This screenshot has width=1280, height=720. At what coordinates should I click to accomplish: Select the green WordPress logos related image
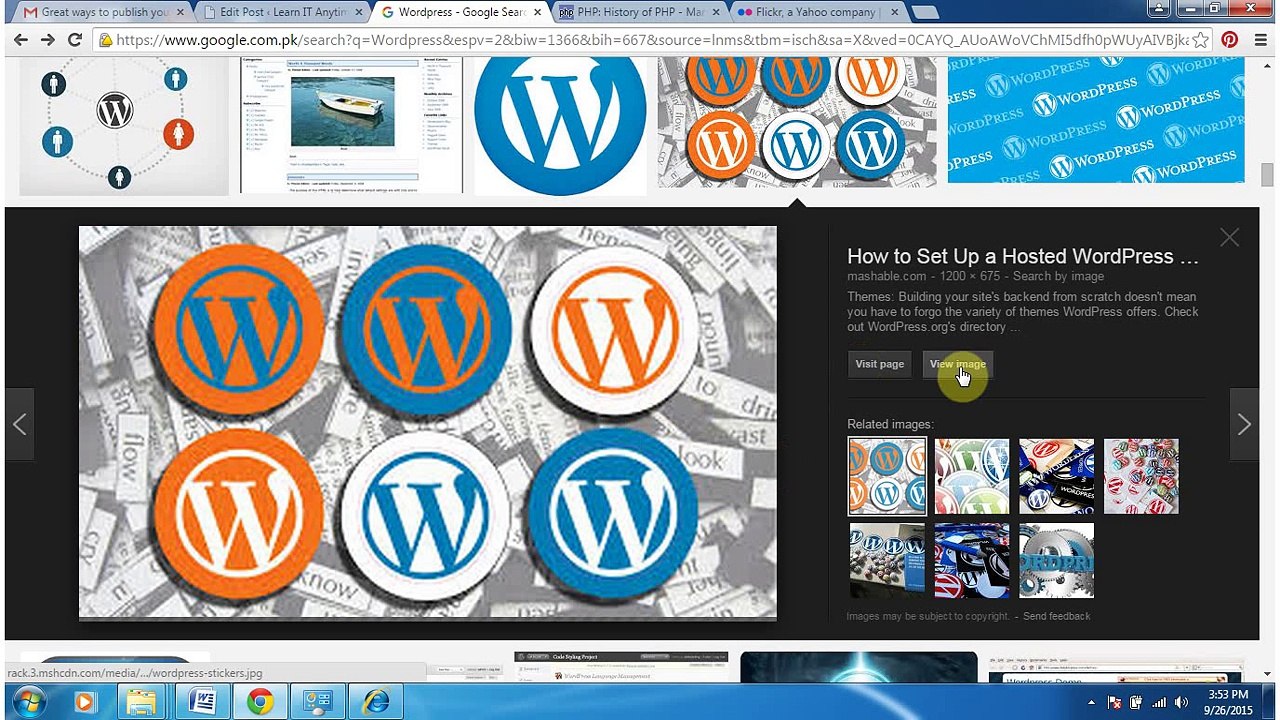click(x=972, y=476)
